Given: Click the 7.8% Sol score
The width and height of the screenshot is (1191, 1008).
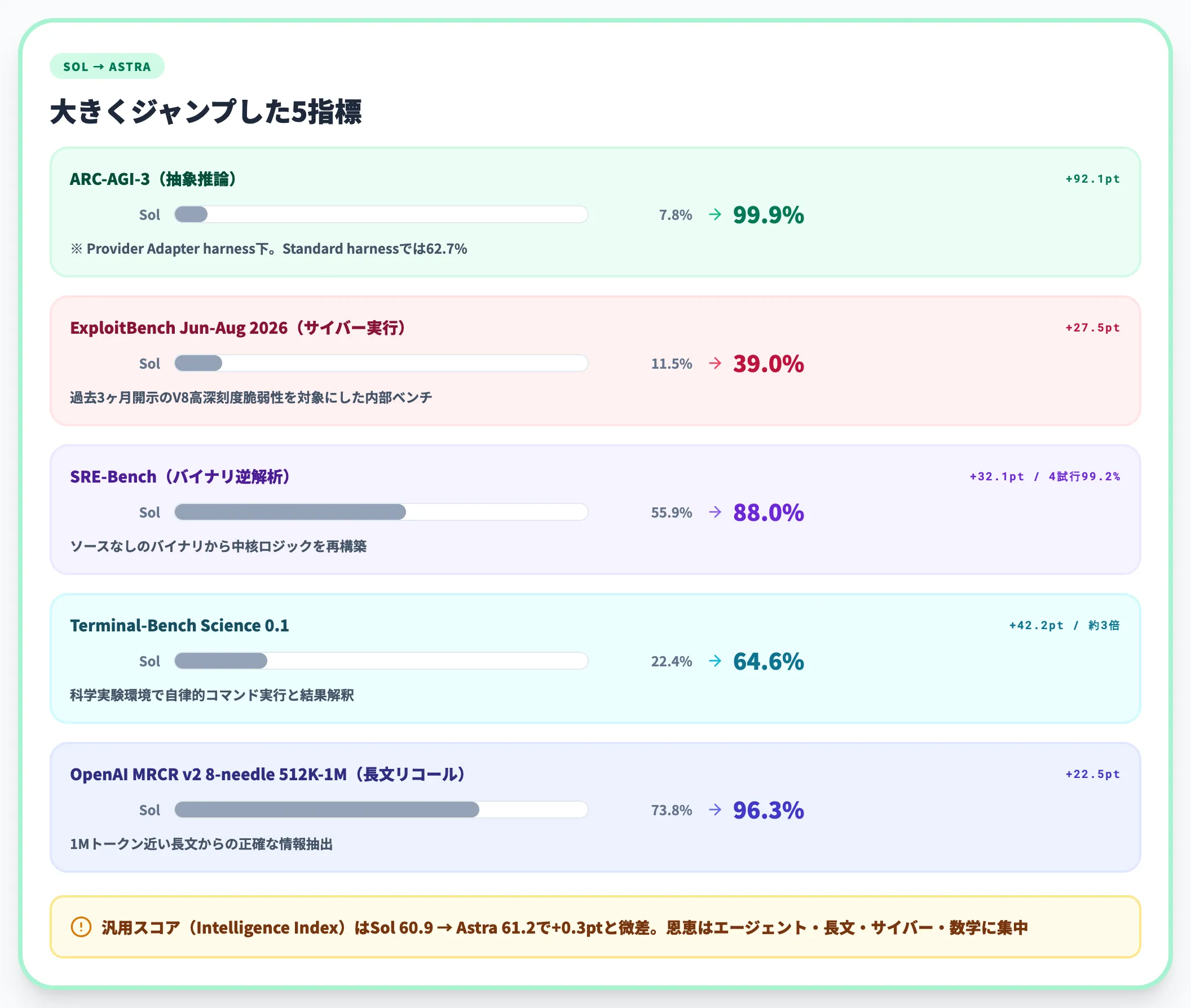Looking at the screenshot, I should coord(675,215).
